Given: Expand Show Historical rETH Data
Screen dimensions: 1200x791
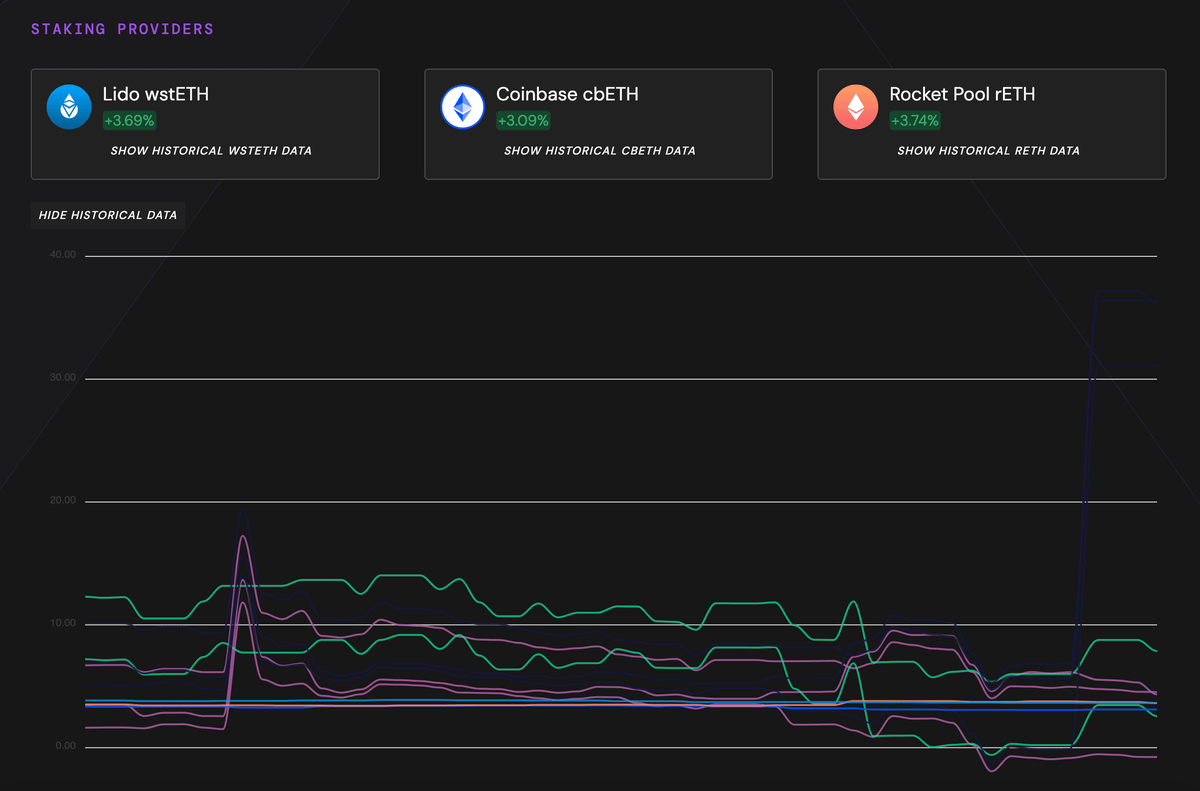Looking at the screenshot, I should click(988, 151).
